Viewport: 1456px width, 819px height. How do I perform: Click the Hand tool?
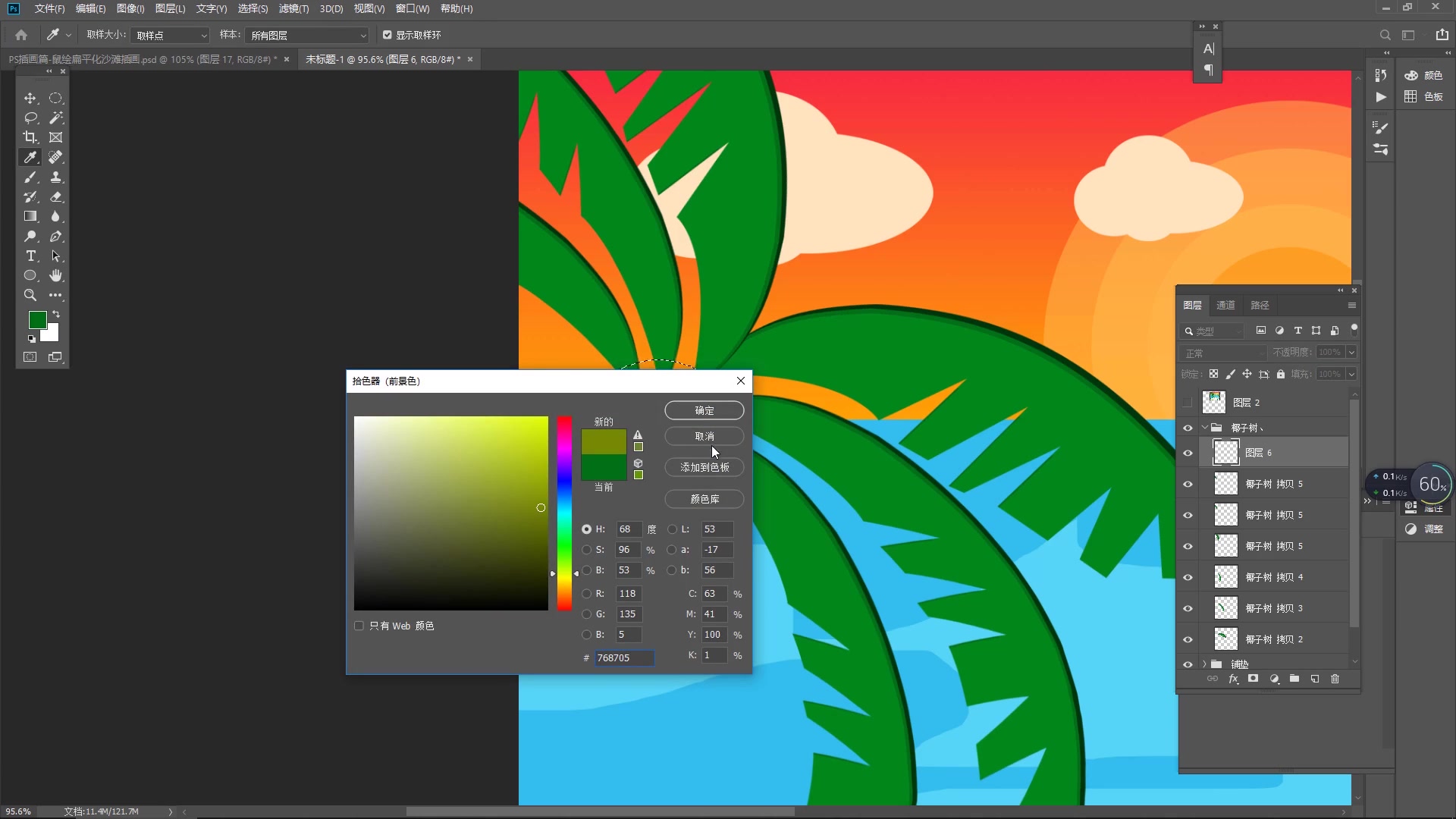(x=56, y=276)
